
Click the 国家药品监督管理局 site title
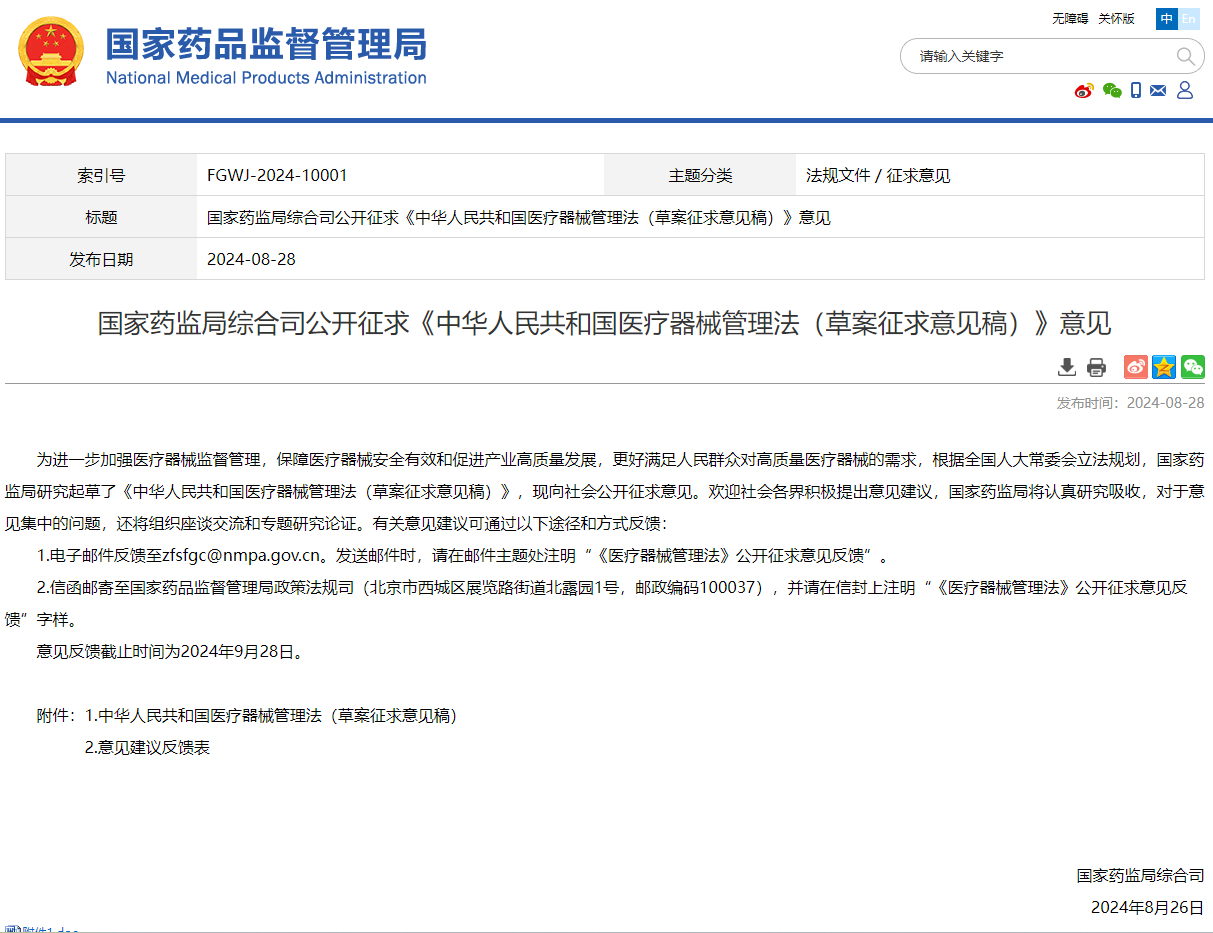tap(266, 44)
